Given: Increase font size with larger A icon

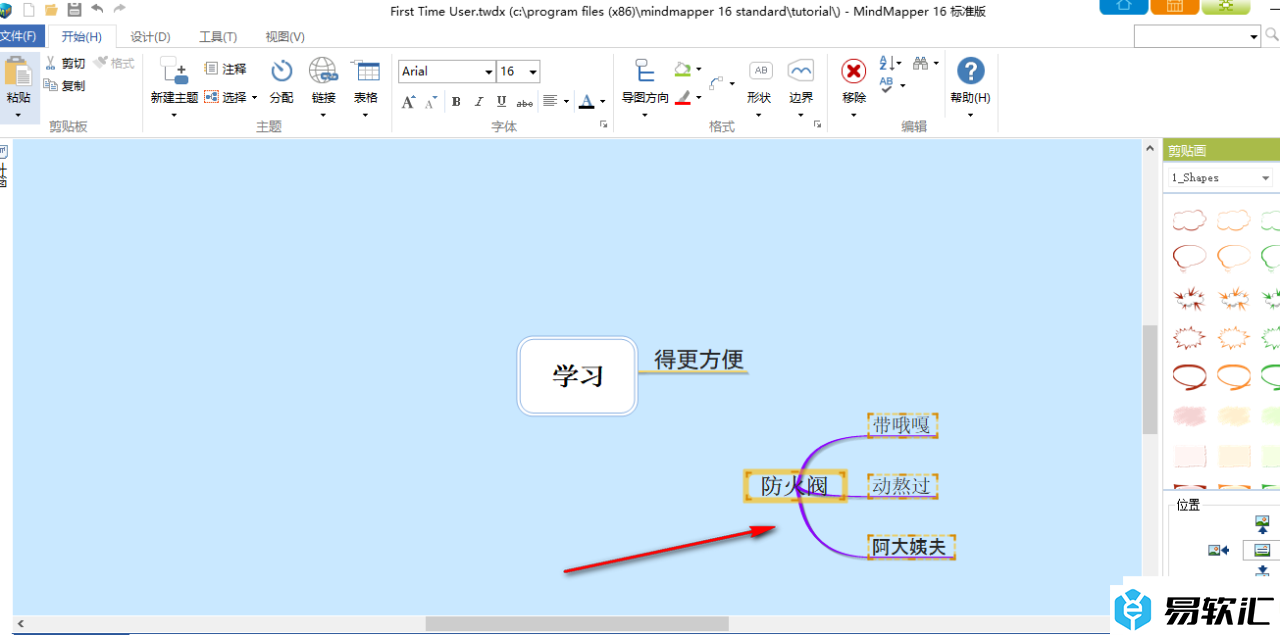Looking at the screenshot, I should coord(408,101).
